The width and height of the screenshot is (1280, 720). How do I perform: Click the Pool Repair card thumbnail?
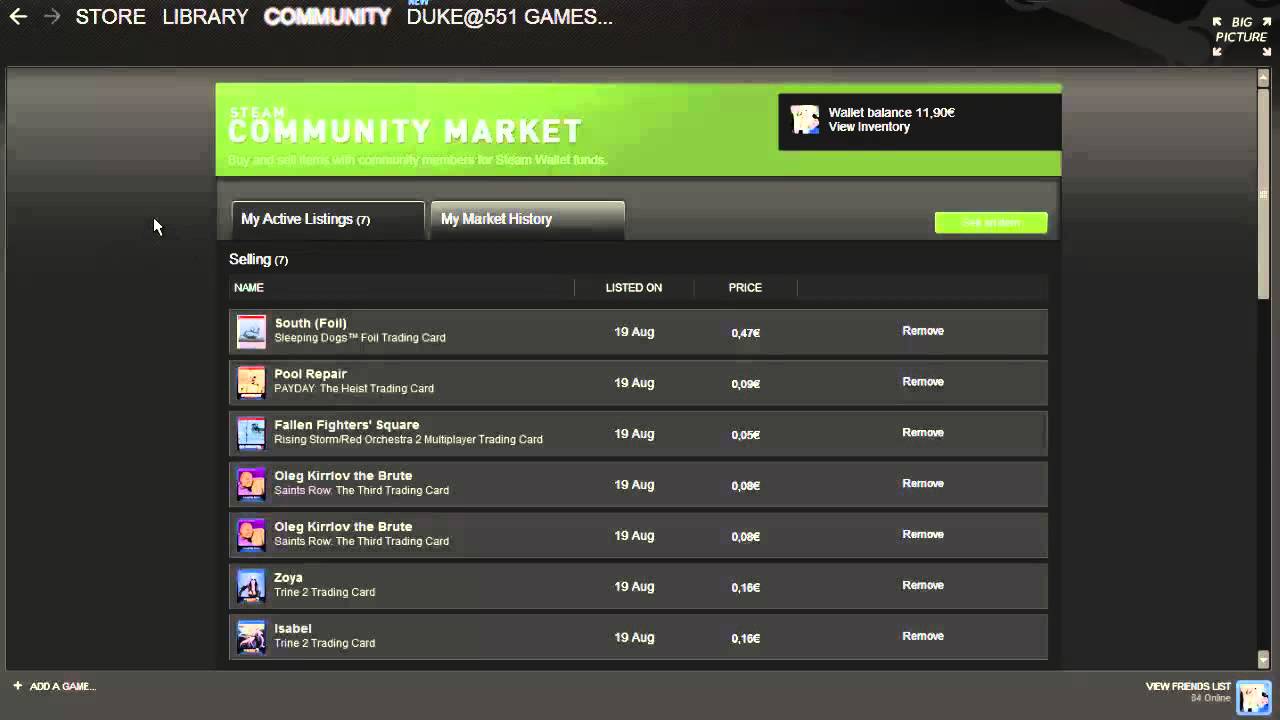tap(251, 382)
